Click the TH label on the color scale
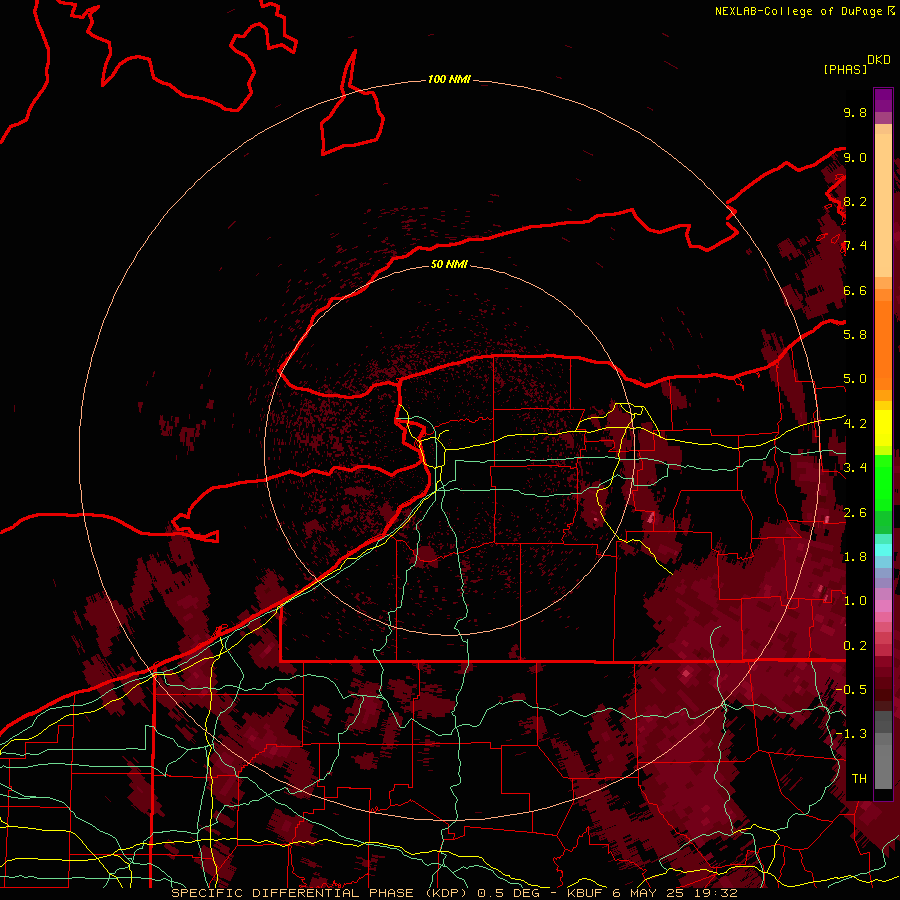This screenshot has width=900, height=900. click(x=859, y=778)
